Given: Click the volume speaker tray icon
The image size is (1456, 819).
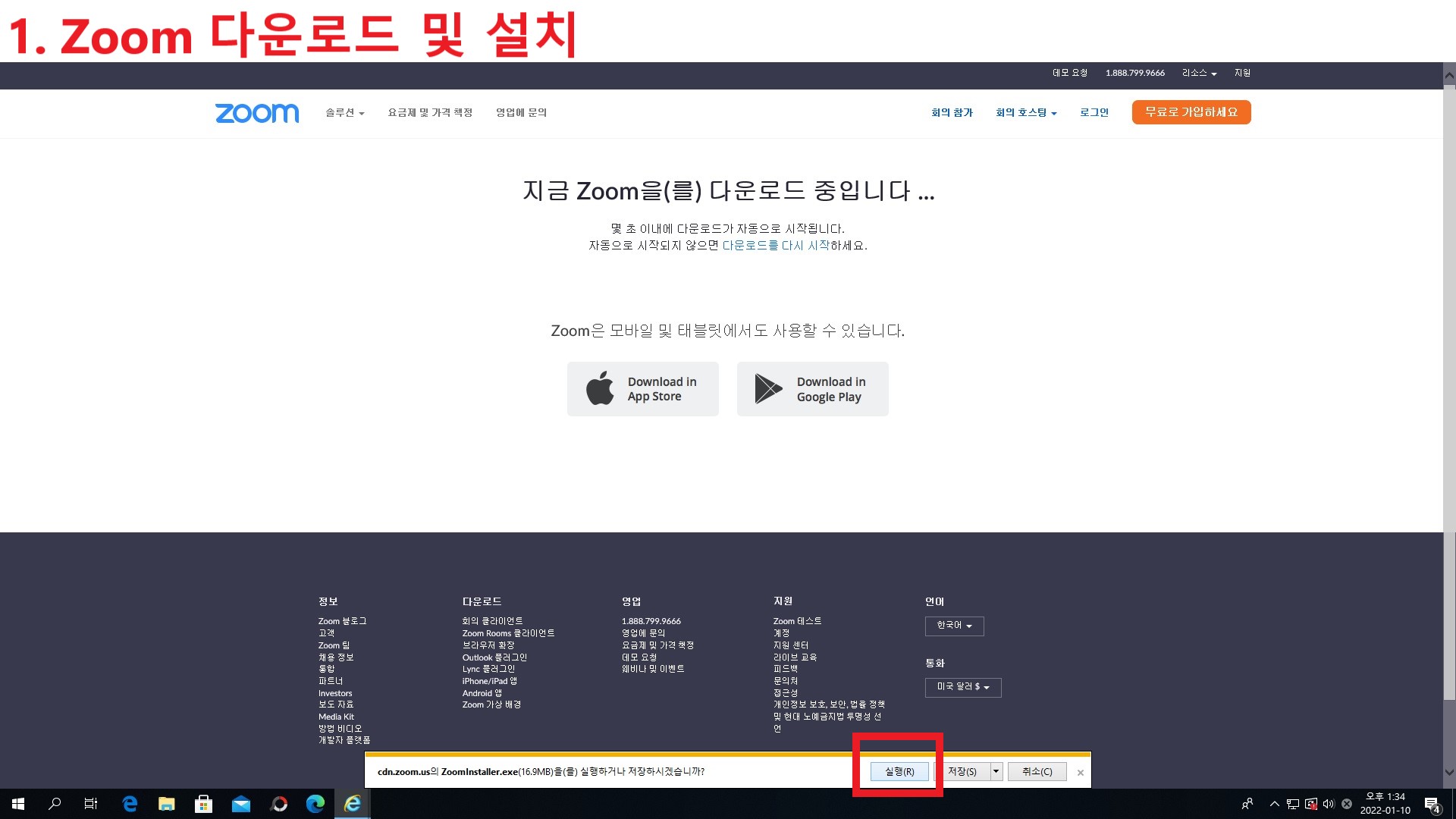Looking at the screenshot, I should 1329,804.
